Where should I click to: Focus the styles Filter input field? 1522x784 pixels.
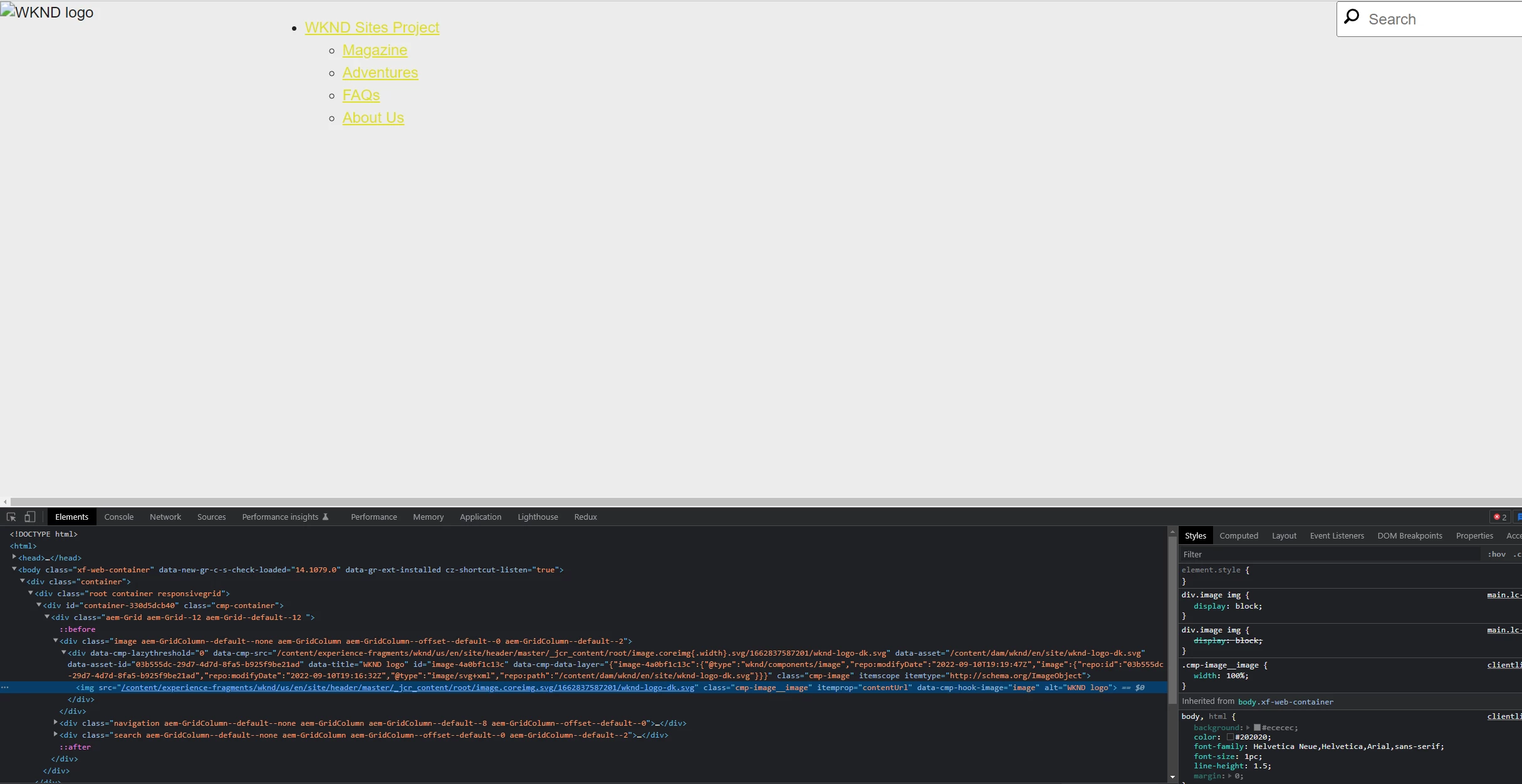[x=1328, y=554]
